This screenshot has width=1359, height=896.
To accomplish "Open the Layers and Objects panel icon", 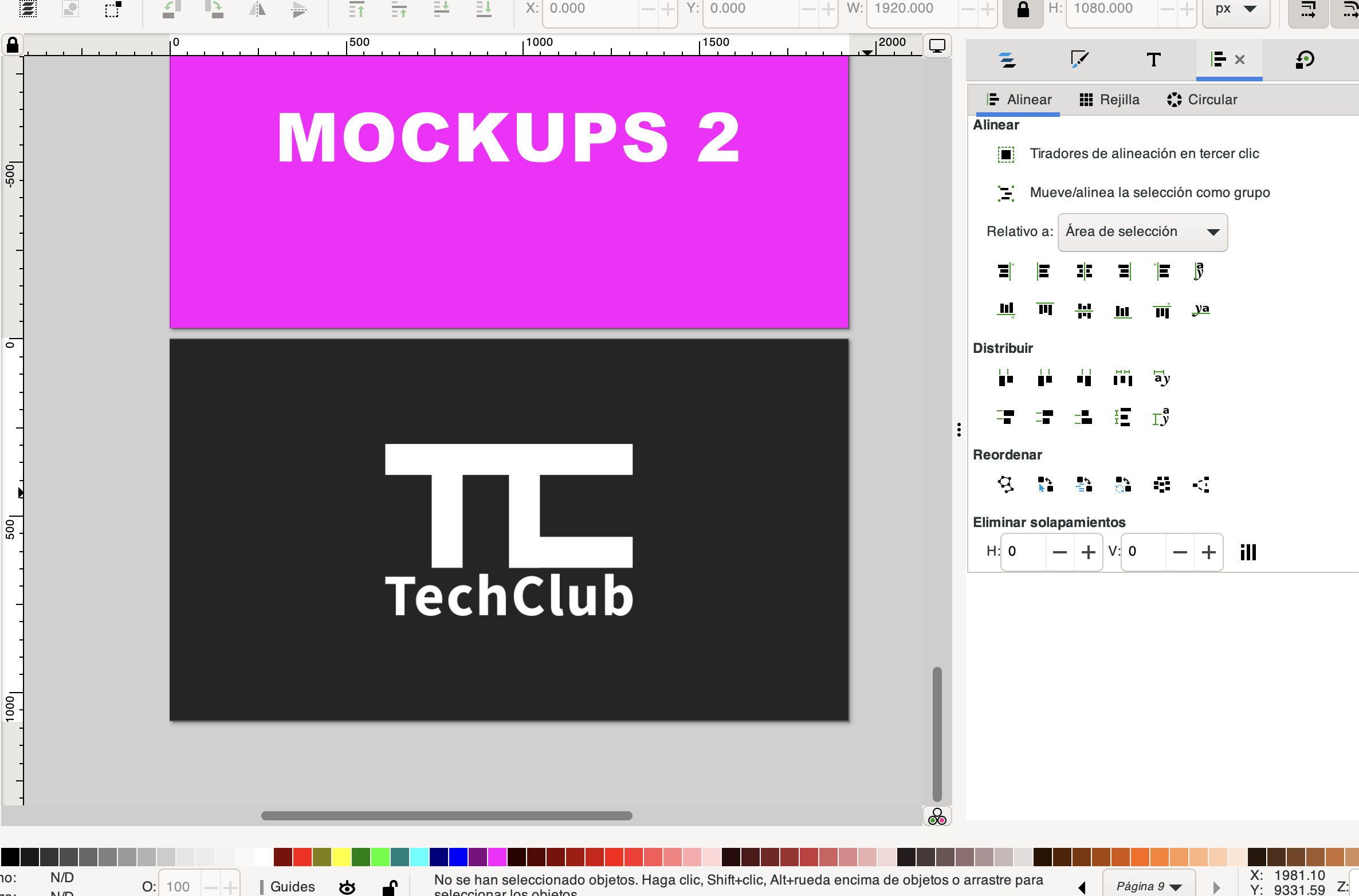I will tap(1007, 60).
